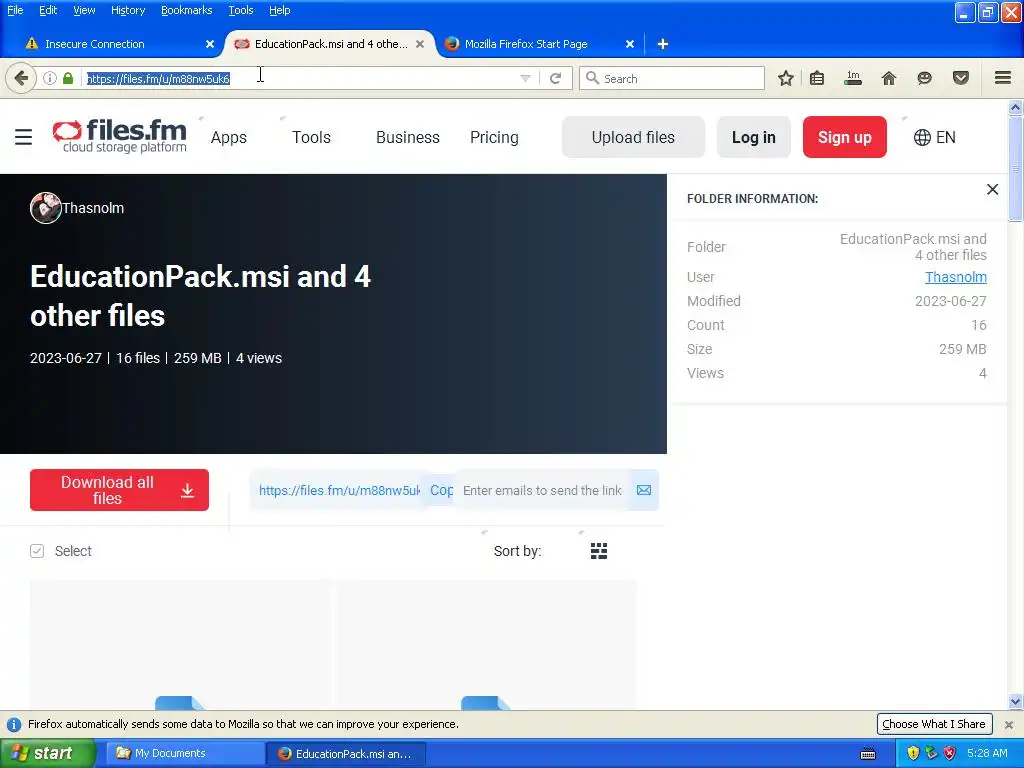Open the URL history dropdown arrow
1024x768 pixels.
pos(525,78)
